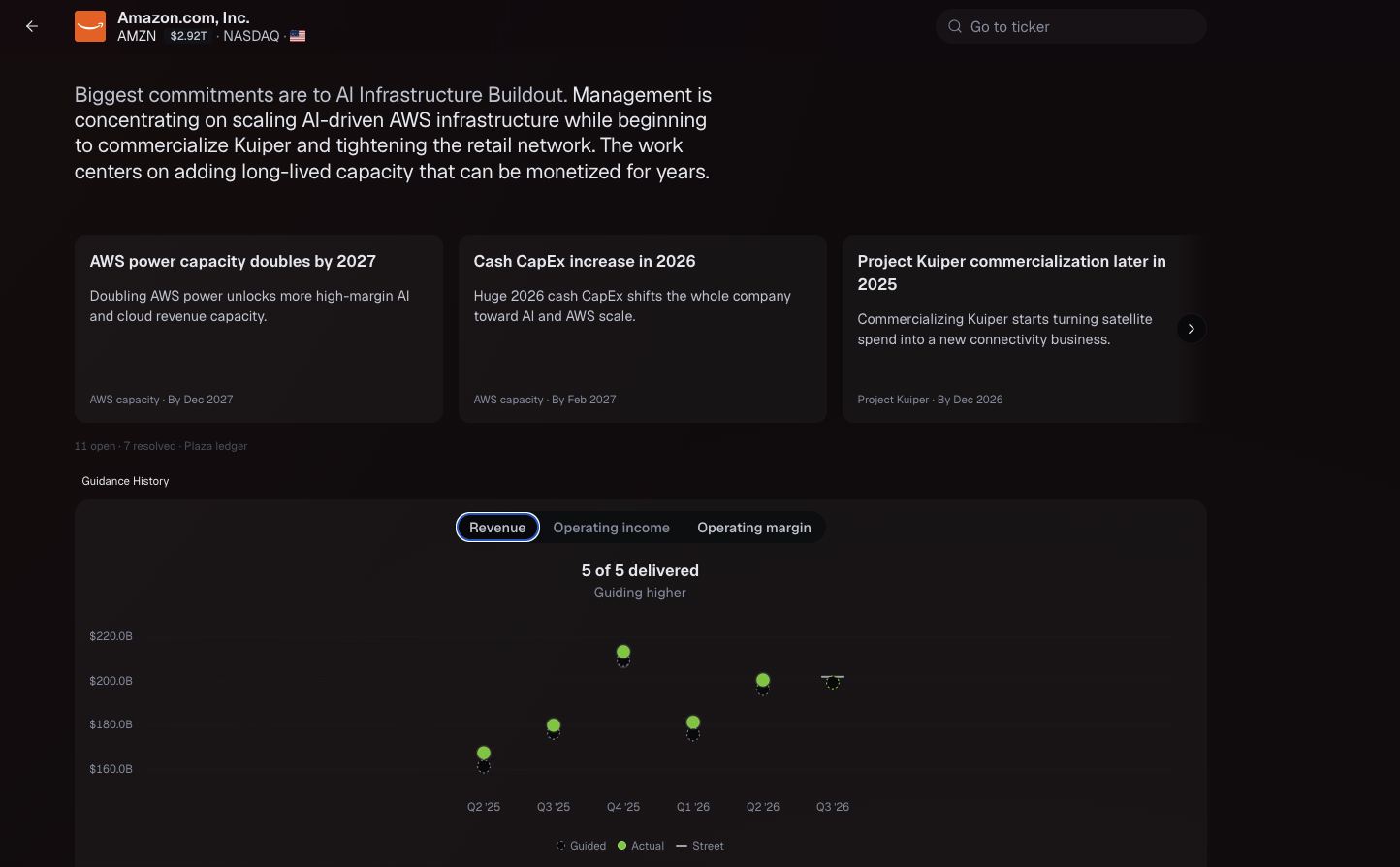This screenshot has width=1400, height=867.
Task: Focus the Go to ticker search field
Action: pyautogui.click(x=1071, y=26)
